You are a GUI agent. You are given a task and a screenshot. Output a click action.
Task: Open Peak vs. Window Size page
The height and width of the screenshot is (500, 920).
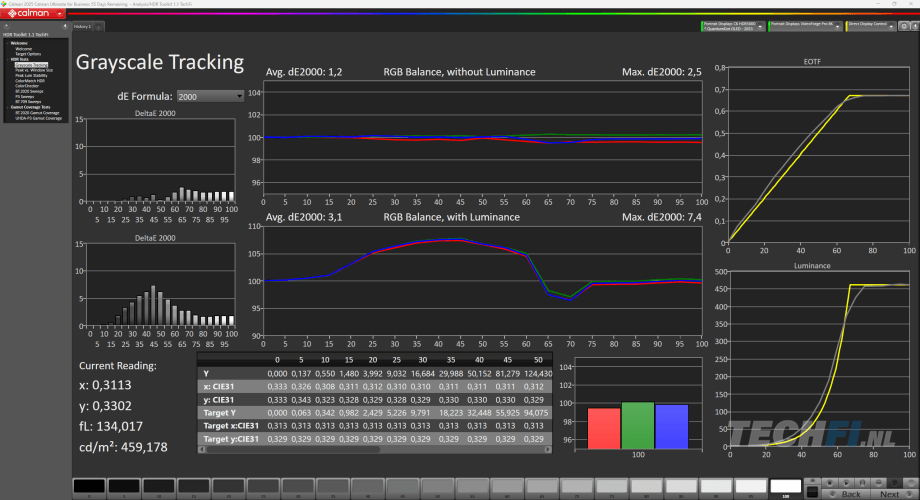(x=34, y=70)
